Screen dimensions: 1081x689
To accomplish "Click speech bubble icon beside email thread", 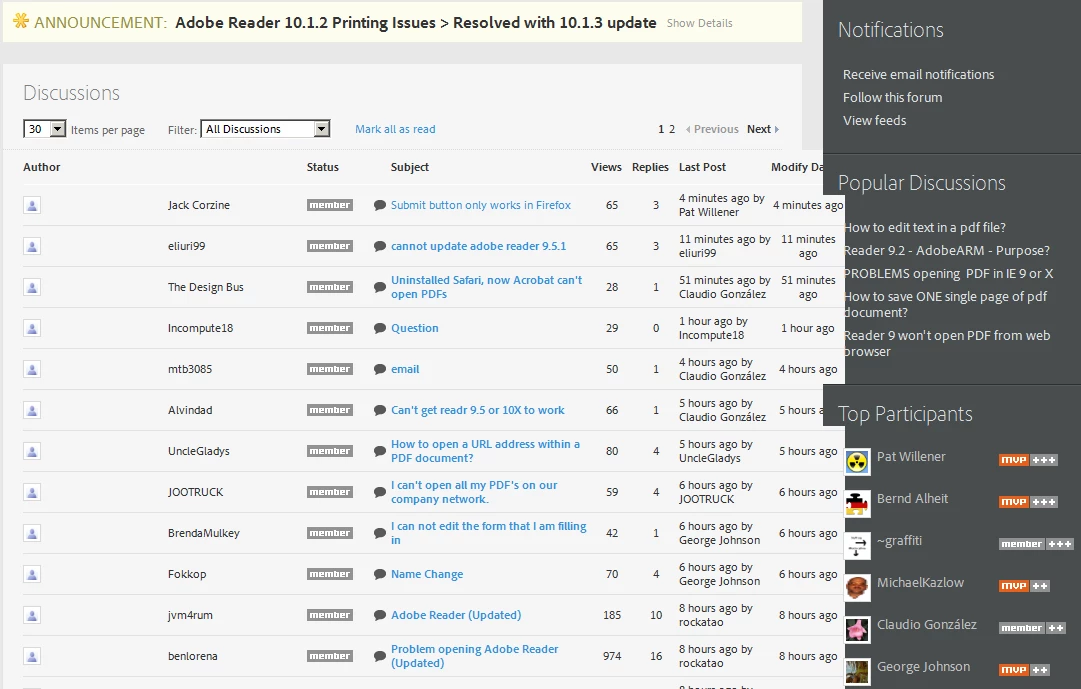I will 379,369.
